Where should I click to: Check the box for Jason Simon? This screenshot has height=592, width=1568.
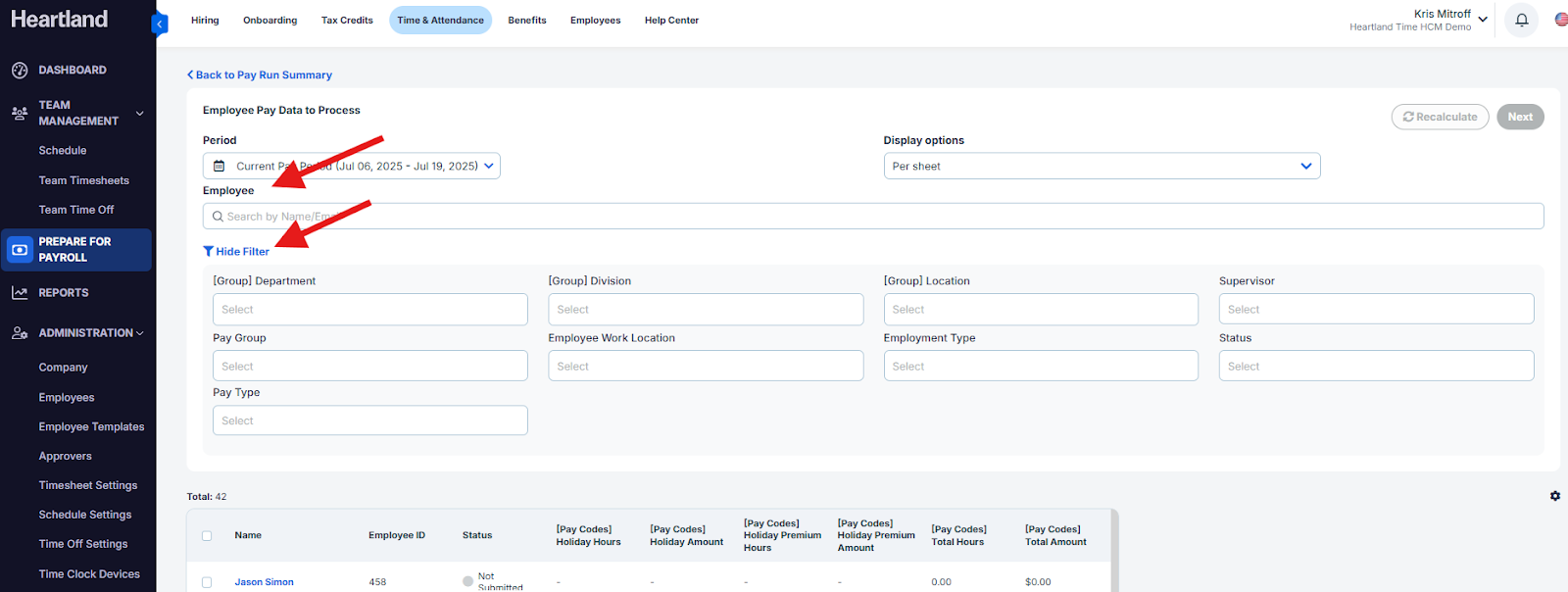point(207,582)
